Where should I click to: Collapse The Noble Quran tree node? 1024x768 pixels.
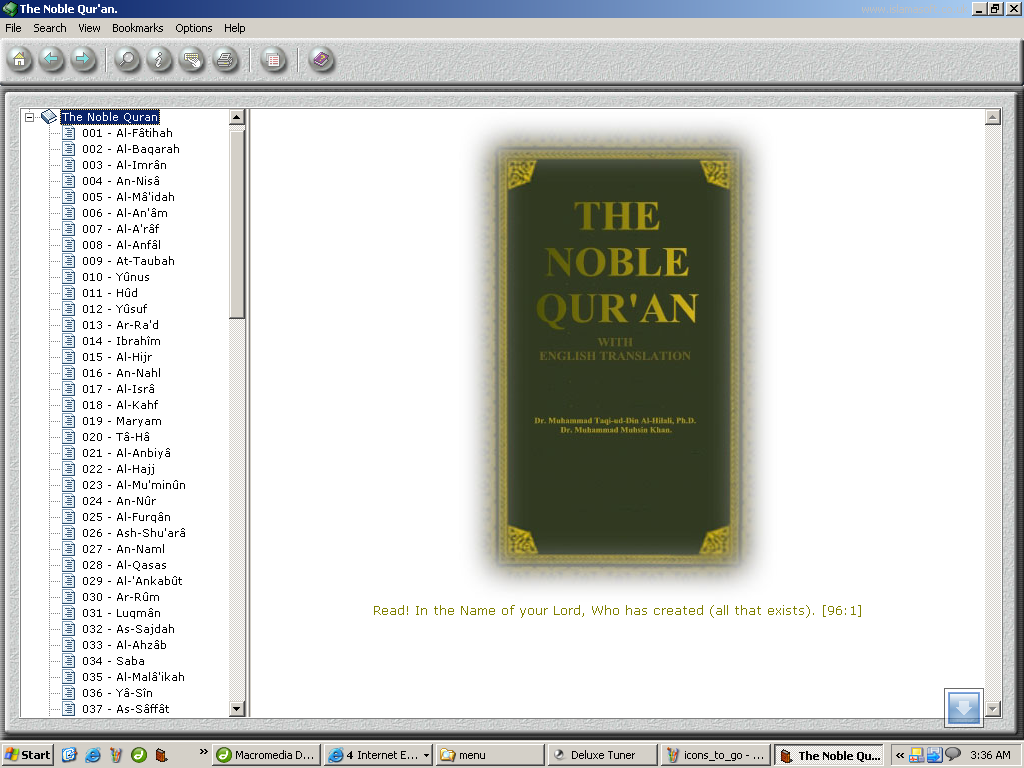(x=29, y=118)
